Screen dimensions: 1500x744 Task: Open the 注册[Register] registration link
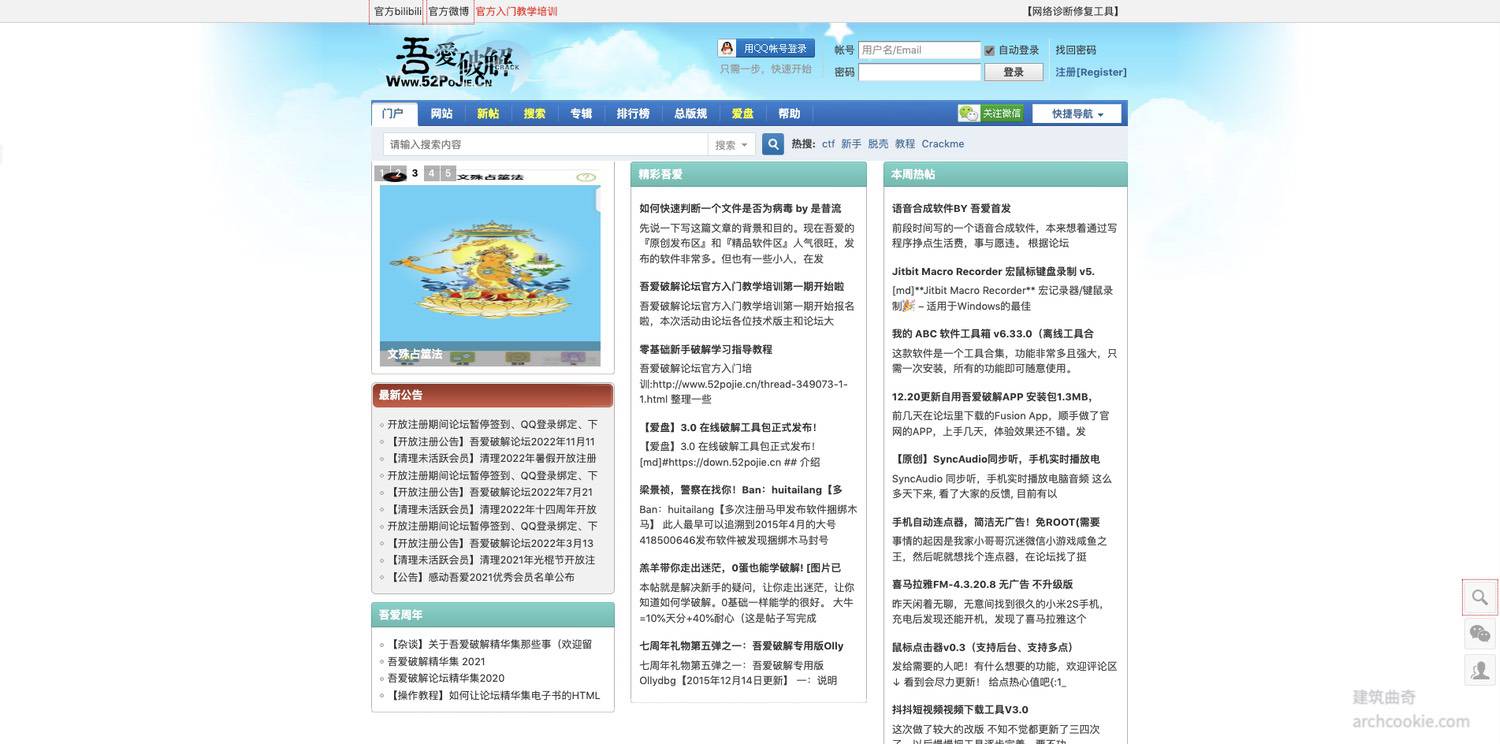(1090, 70)
